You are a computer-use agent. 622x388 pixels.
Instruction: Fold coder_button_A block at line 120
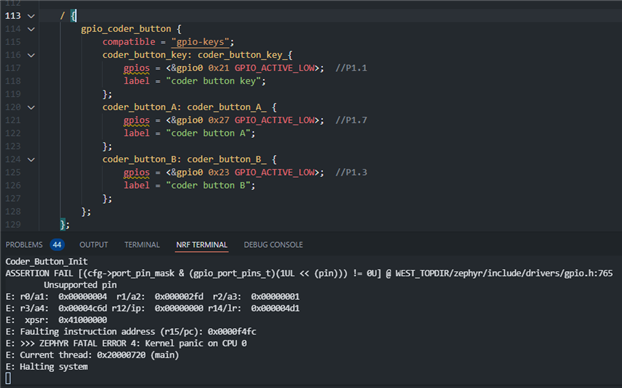[31, 108]
